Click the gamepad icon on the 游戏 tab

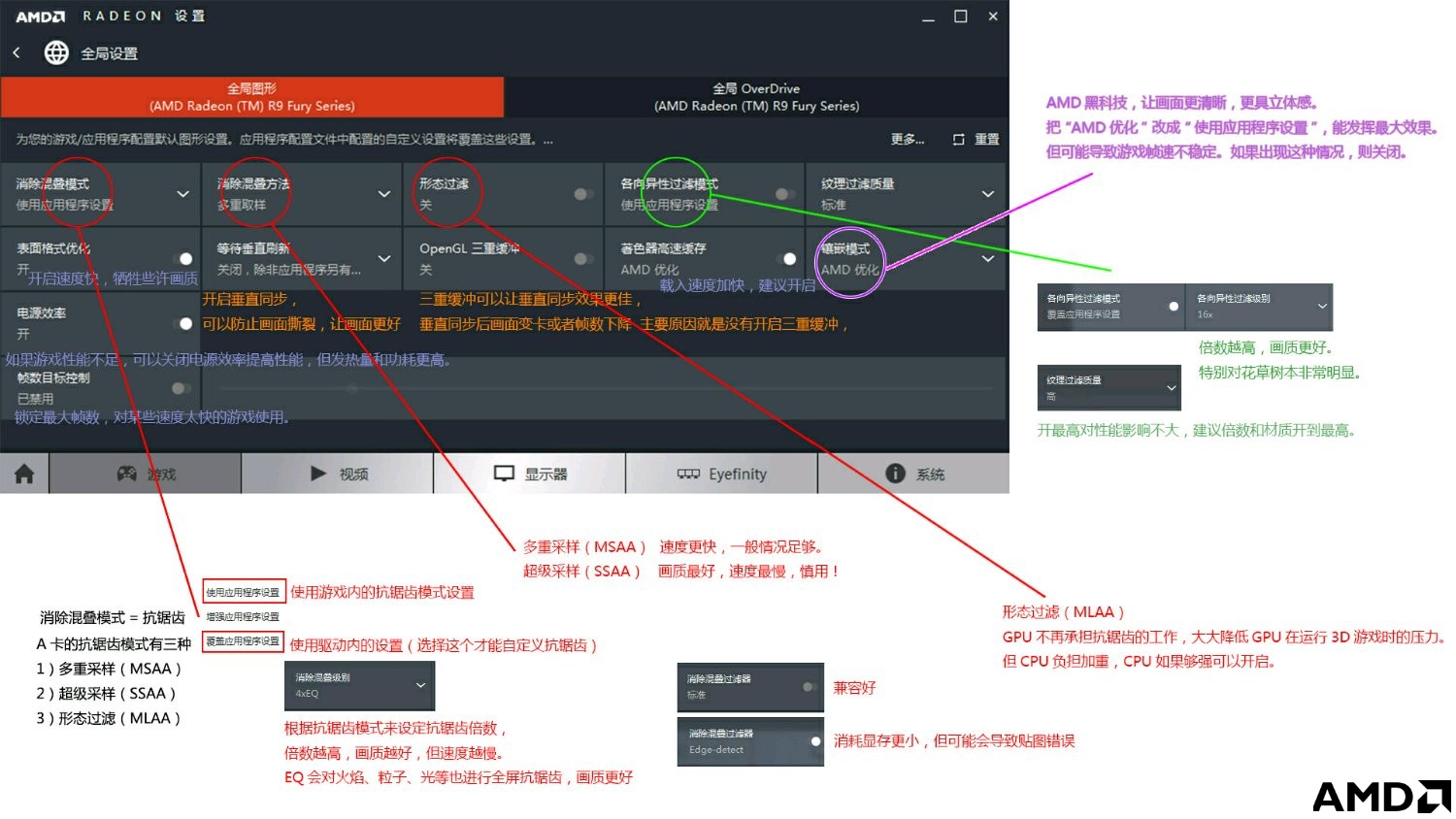pyautogui.click(x=127, y=474)
